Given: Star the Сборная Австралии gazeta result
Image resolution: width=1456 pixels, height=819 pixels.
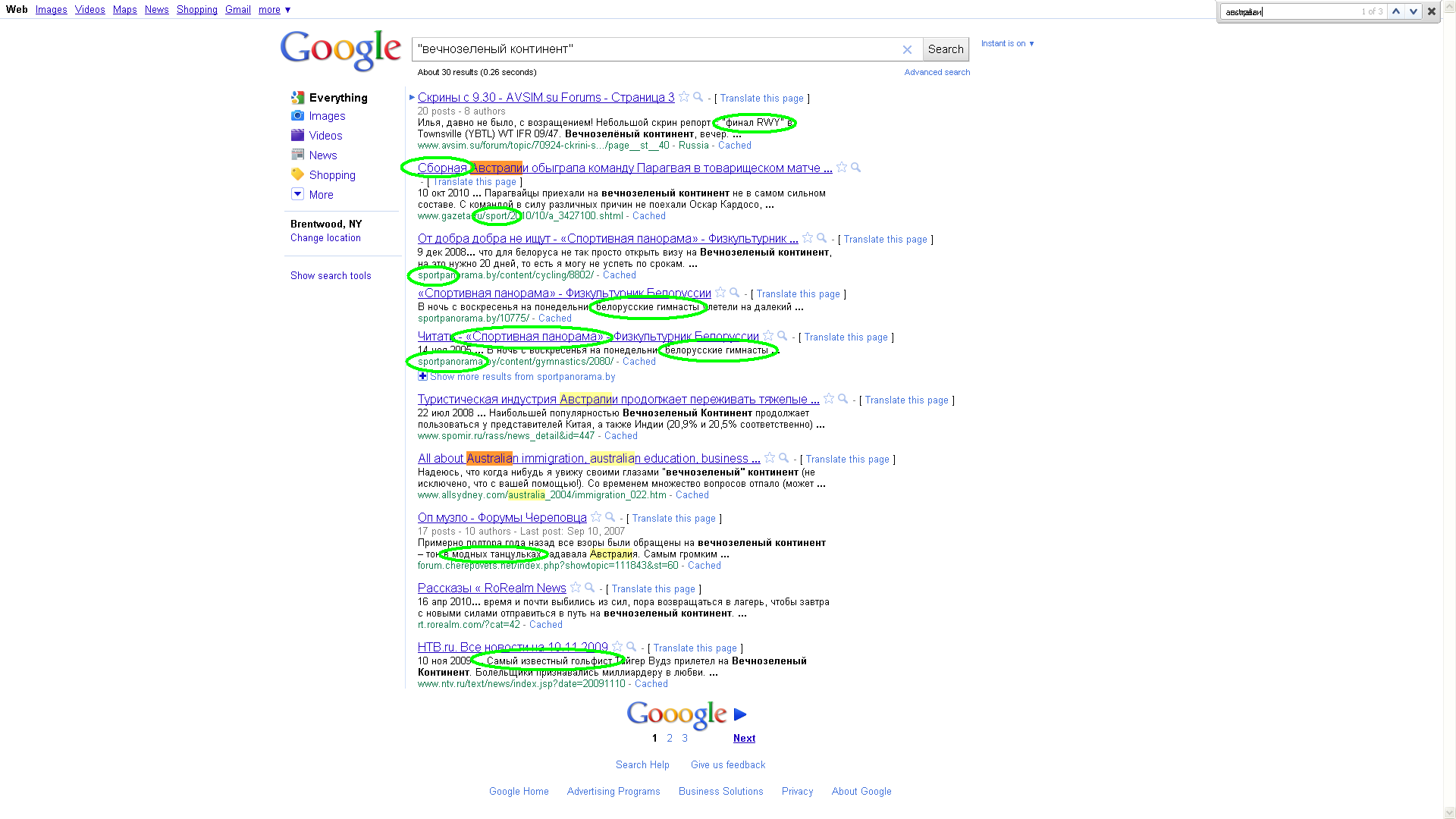Looking at the screenshot, I should (842, 168).
